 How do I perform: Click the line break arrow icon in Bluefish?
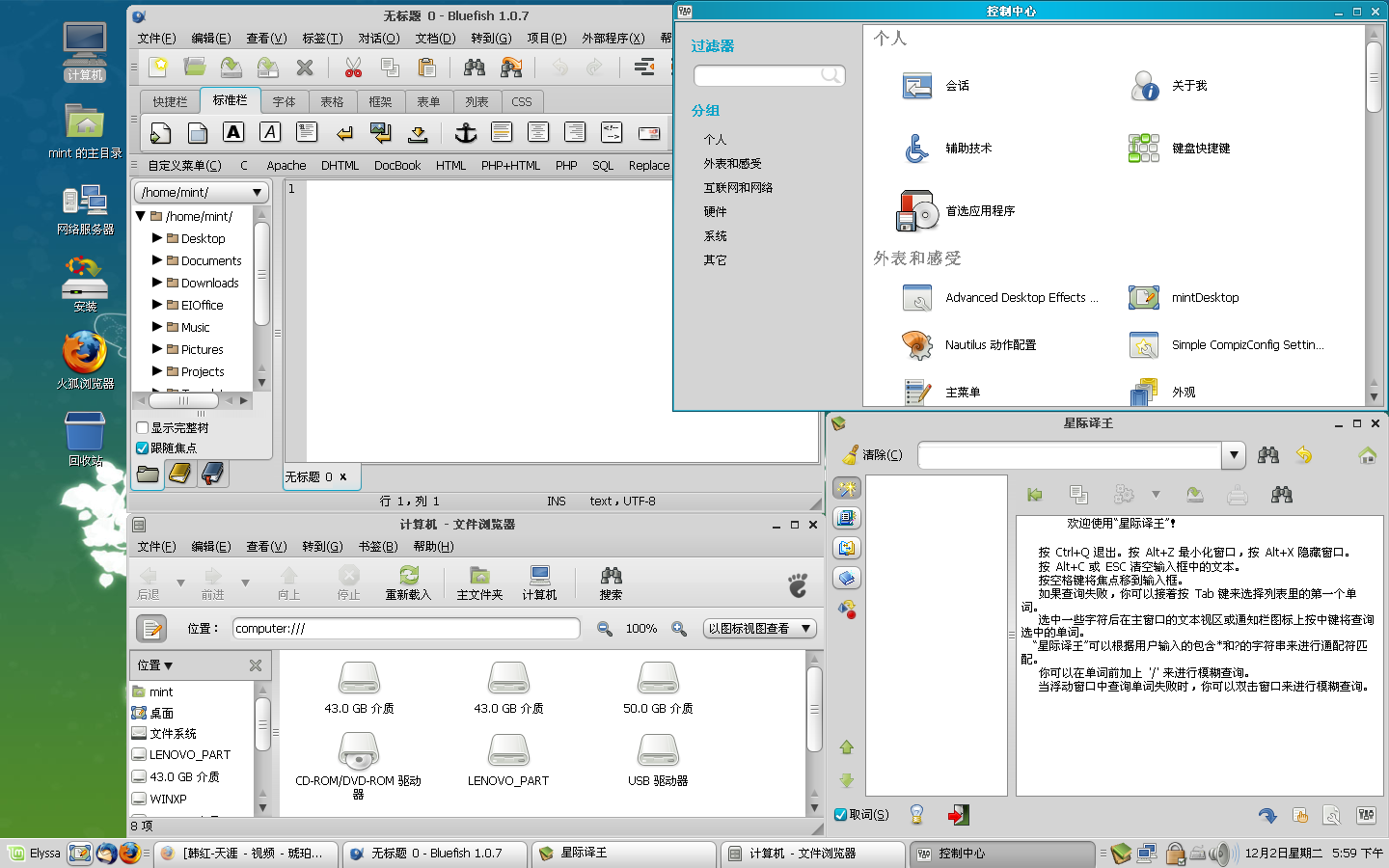click(x=344, y=133)
